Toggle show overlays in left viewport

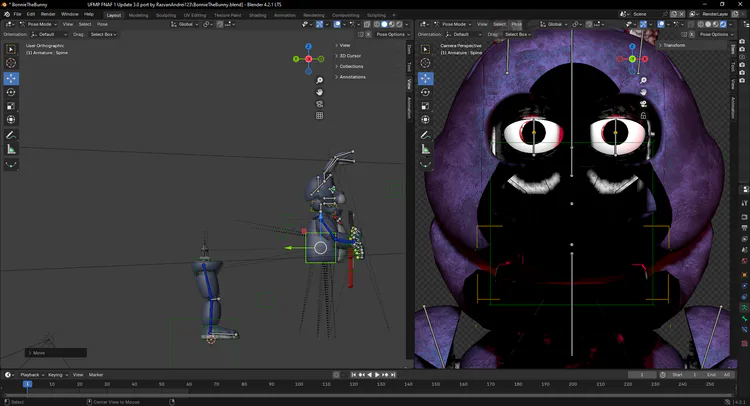click(338, 24)
